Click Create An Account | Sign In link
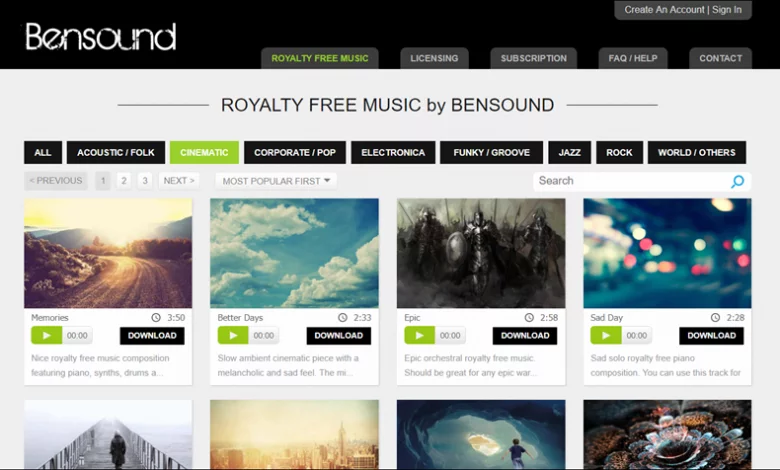The image size is (780, 470). point(683,10)
